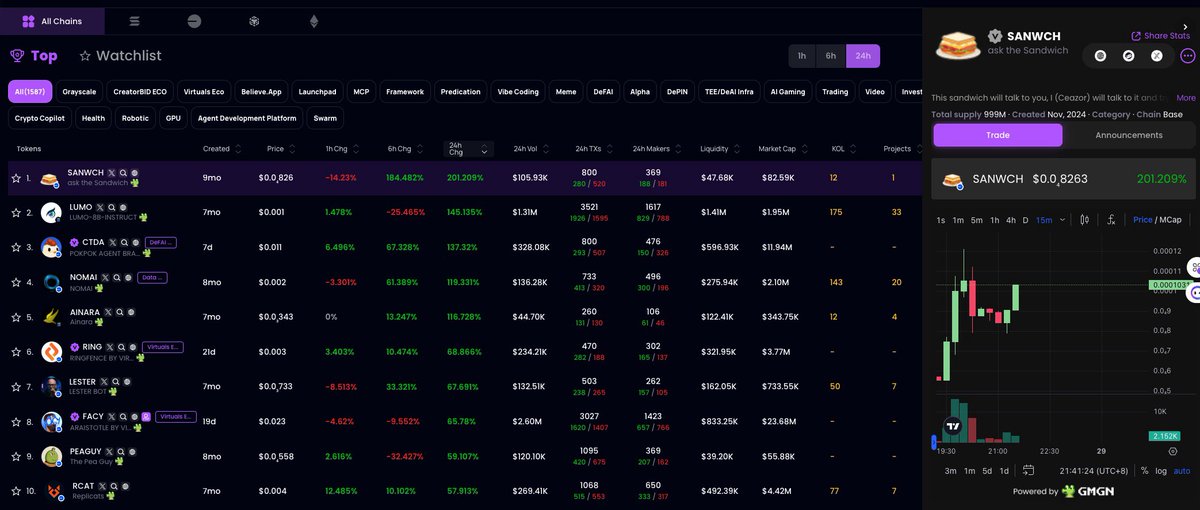Switch to the 6h timeframe tab
The image size is (1200, 510).
(x=831, y=56)
